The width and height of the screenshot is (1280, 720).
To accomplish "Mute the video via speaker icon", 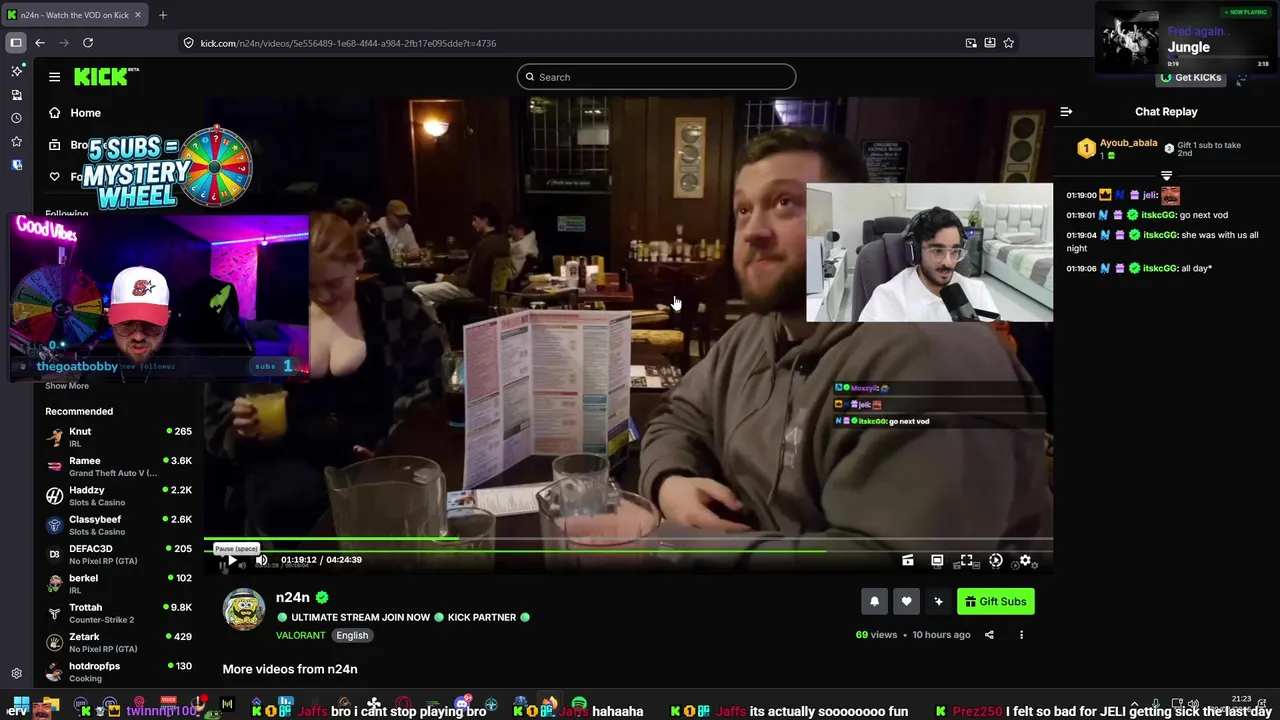I will [x=261, y=560].
